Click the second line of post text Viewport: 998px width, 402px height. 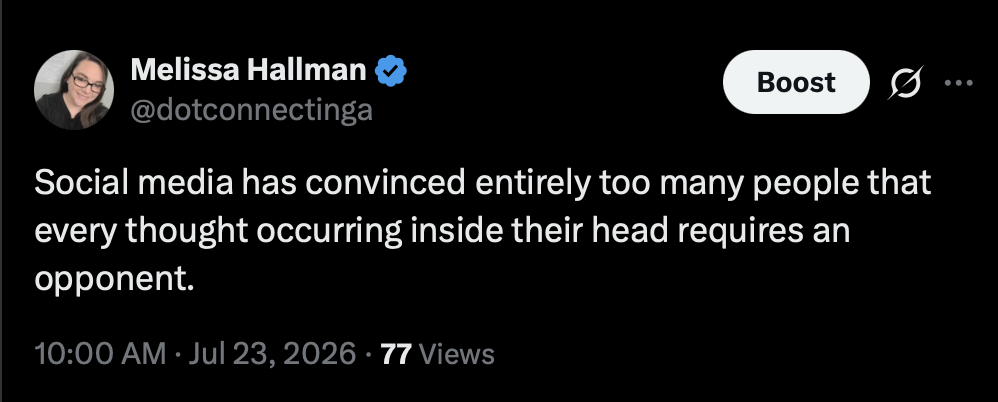(442, 232)
